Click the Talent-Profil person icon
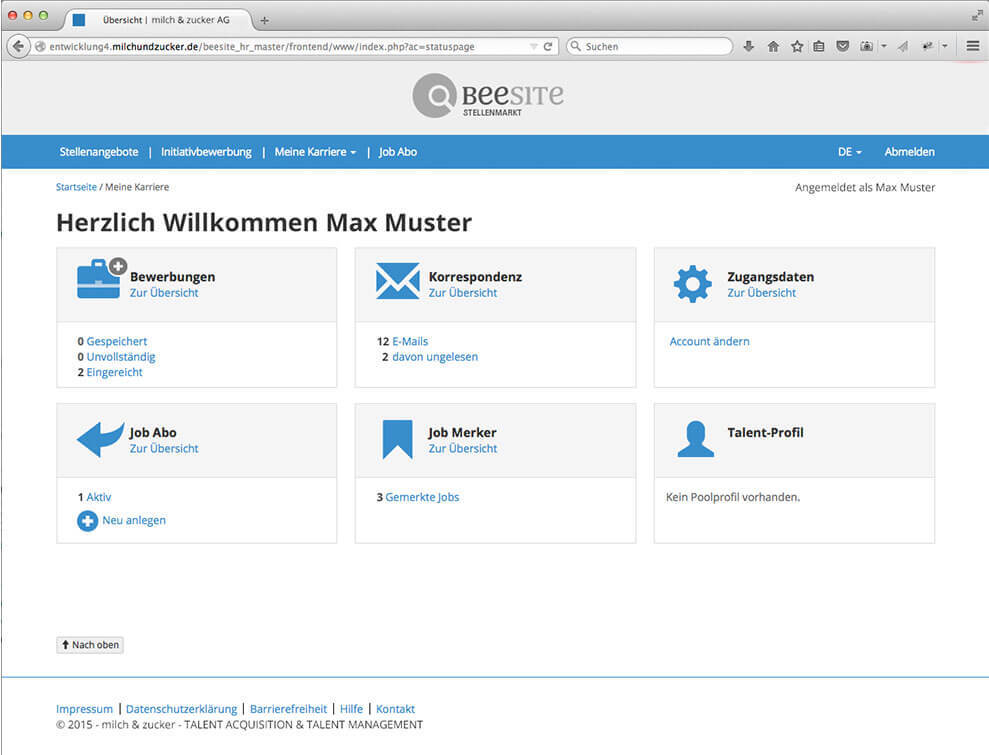Viewport: 989px width, 755px height. (695, 439)
